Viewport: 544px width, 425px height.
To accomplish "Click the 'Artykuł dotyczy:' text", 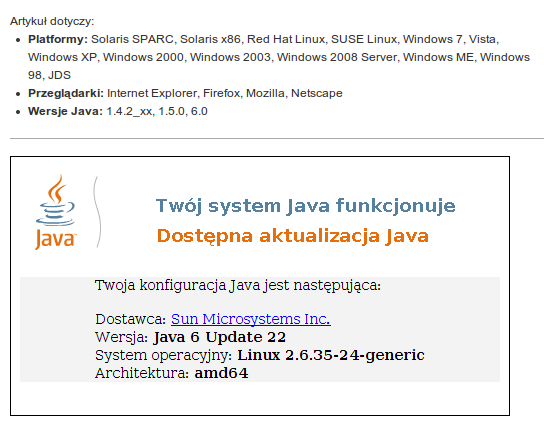I will click(x=52, y=21).
